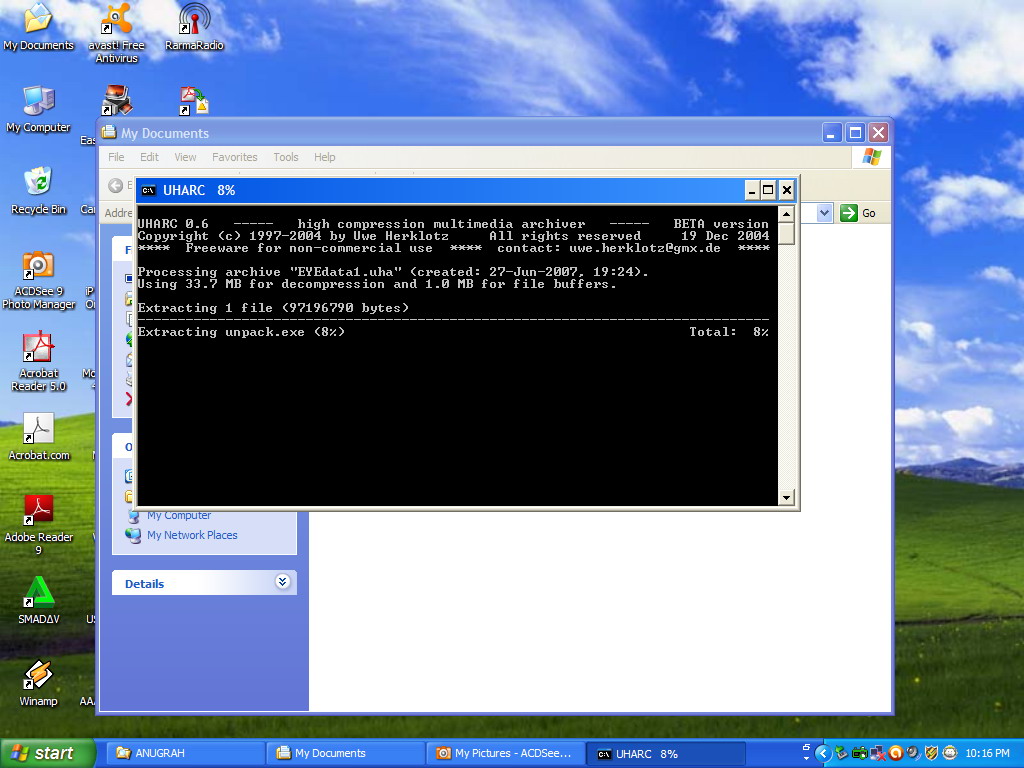Select the avast! Free Antivirus shortcut
This screenshot has height=768, width=1024.
116,33
